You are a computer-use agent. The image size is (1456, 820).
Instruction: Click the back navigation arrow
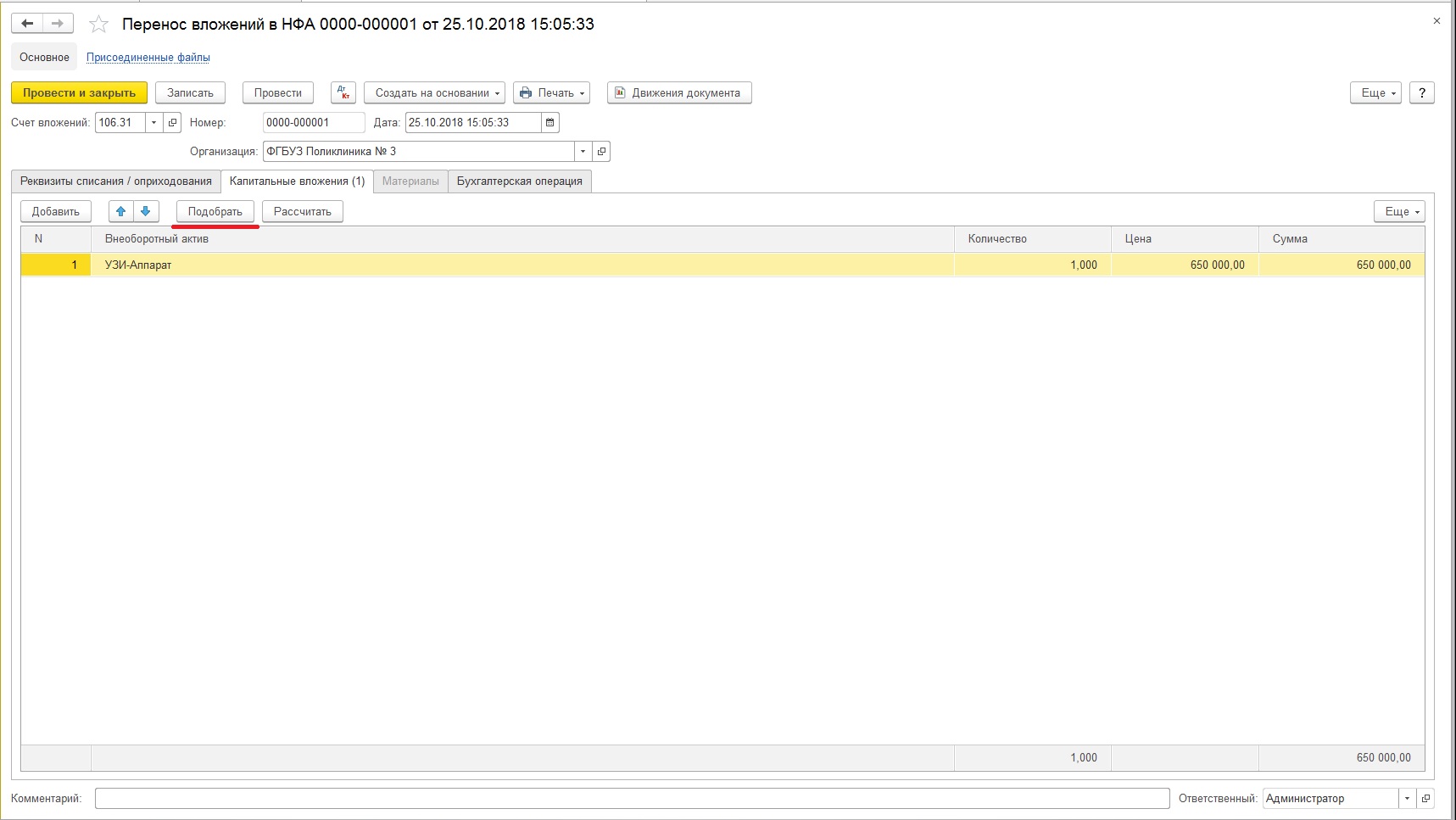click(x=27, y=24)
